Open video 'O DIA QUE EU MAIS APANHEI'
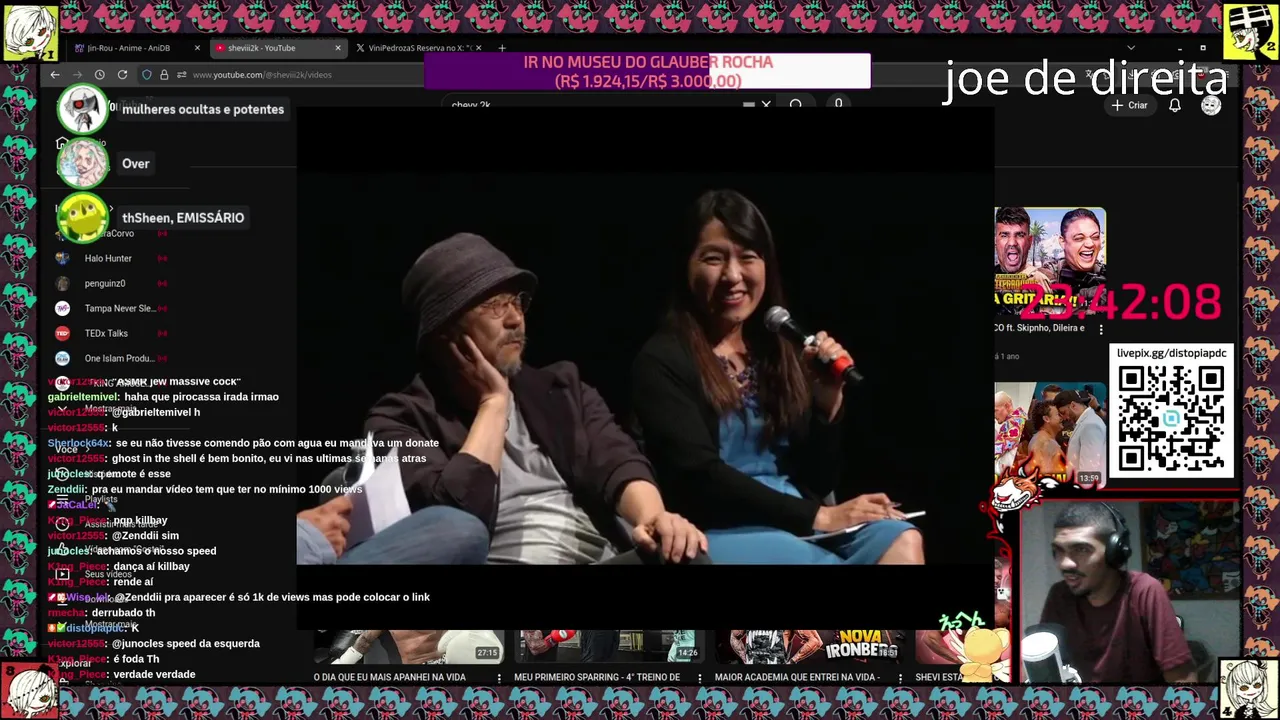Viewport: 1280px width, 720px height. (390, 677)
